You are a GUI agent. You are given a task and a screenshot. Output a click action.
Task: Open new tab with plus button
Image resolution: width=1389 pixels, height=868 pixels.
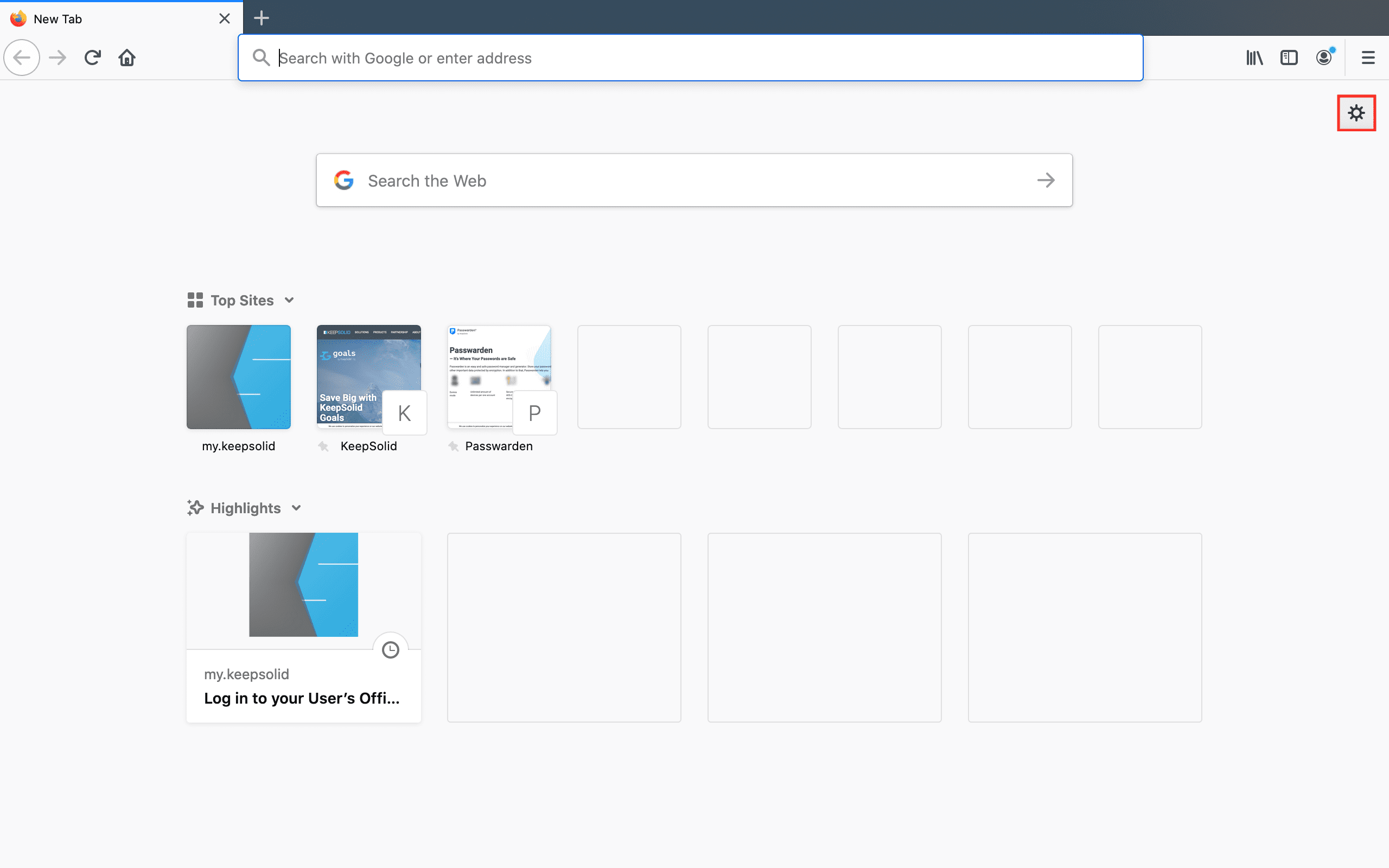click(x=262, y=18)
